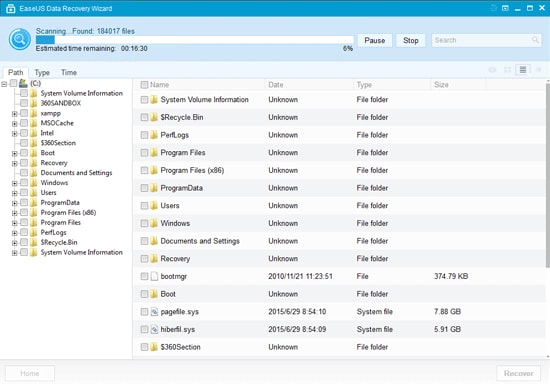This screenshot has height=385, width=550.
Task: Expand the Intel tree node
Action: [15, 133]
